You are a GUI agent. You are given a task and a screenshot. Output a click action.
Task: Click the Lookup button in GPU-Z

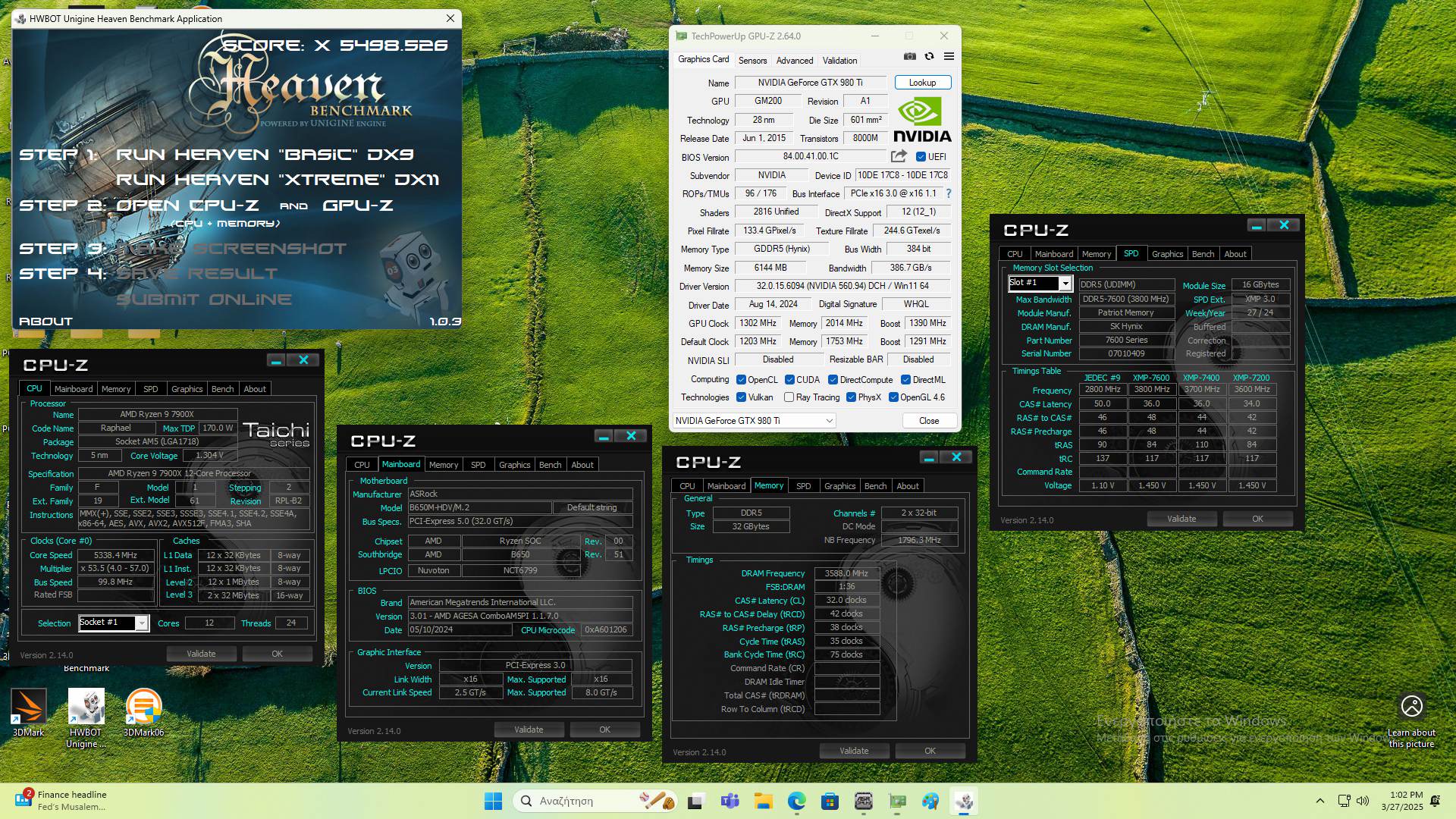(x=922, y=83)
